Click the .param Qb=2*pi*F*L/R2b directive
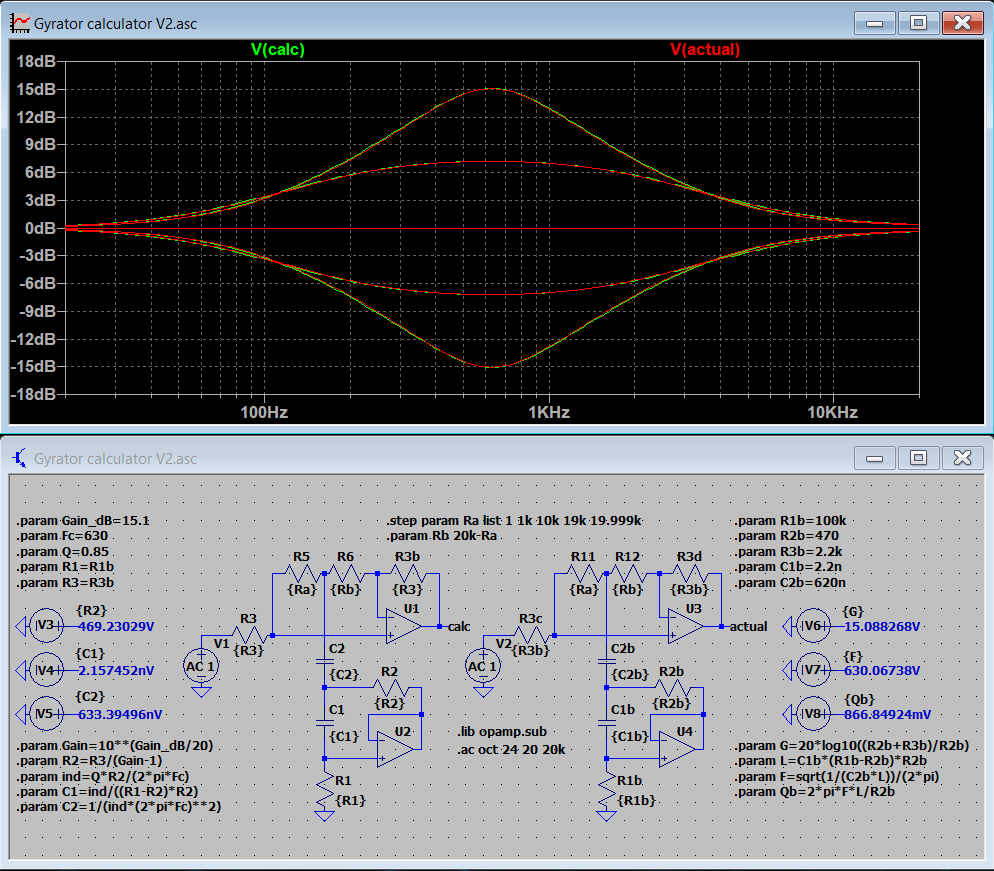Image resolution: width=994 pixels, height=871 pixels. point(816,792)
